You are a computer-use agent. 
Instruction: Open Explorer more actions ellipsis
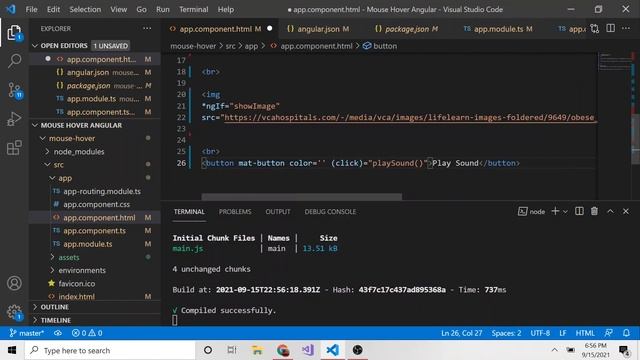click(x=147, y=29)
